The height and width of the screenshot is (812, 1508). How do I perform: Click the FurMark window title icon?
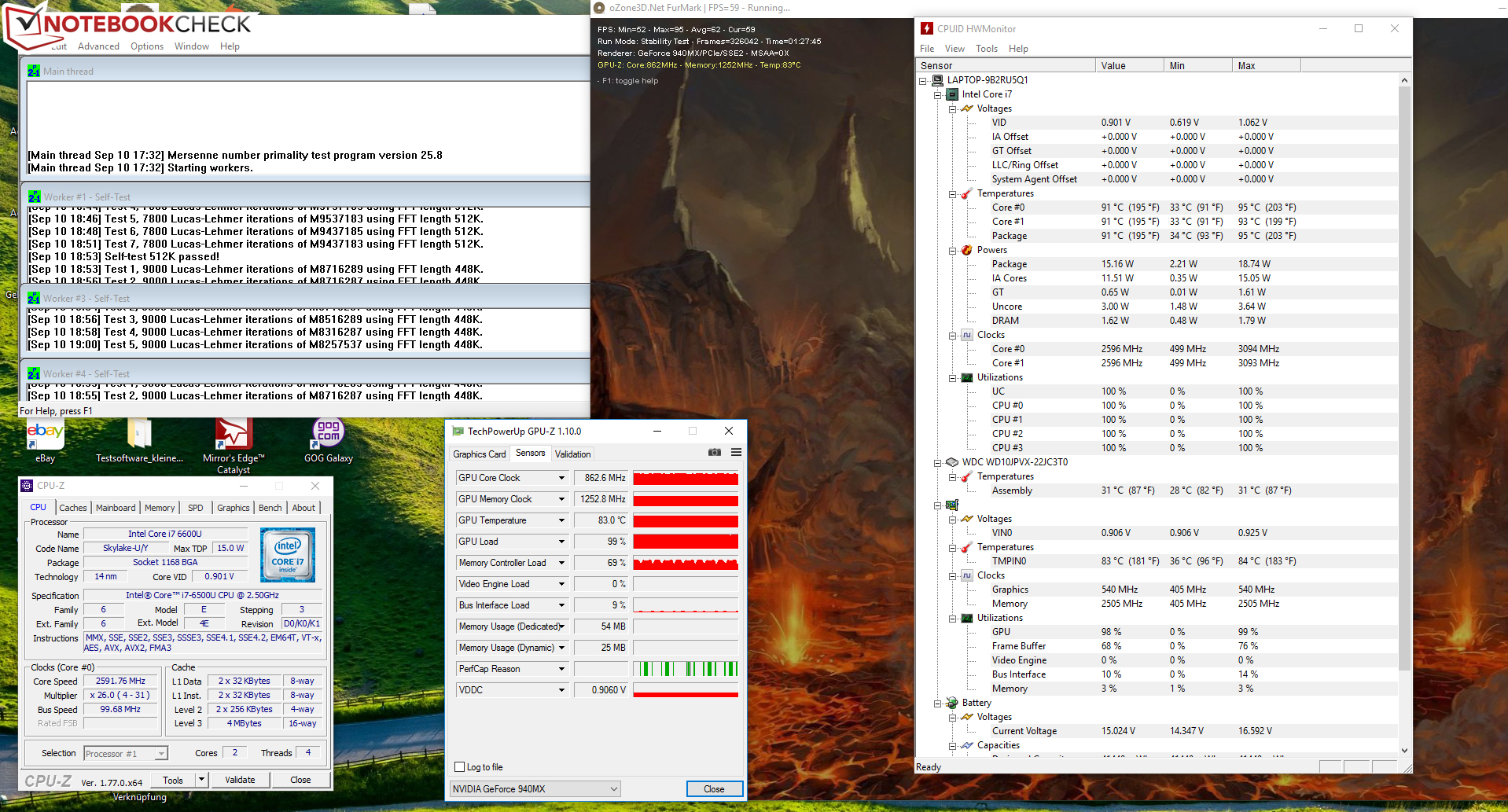point(599,8)
